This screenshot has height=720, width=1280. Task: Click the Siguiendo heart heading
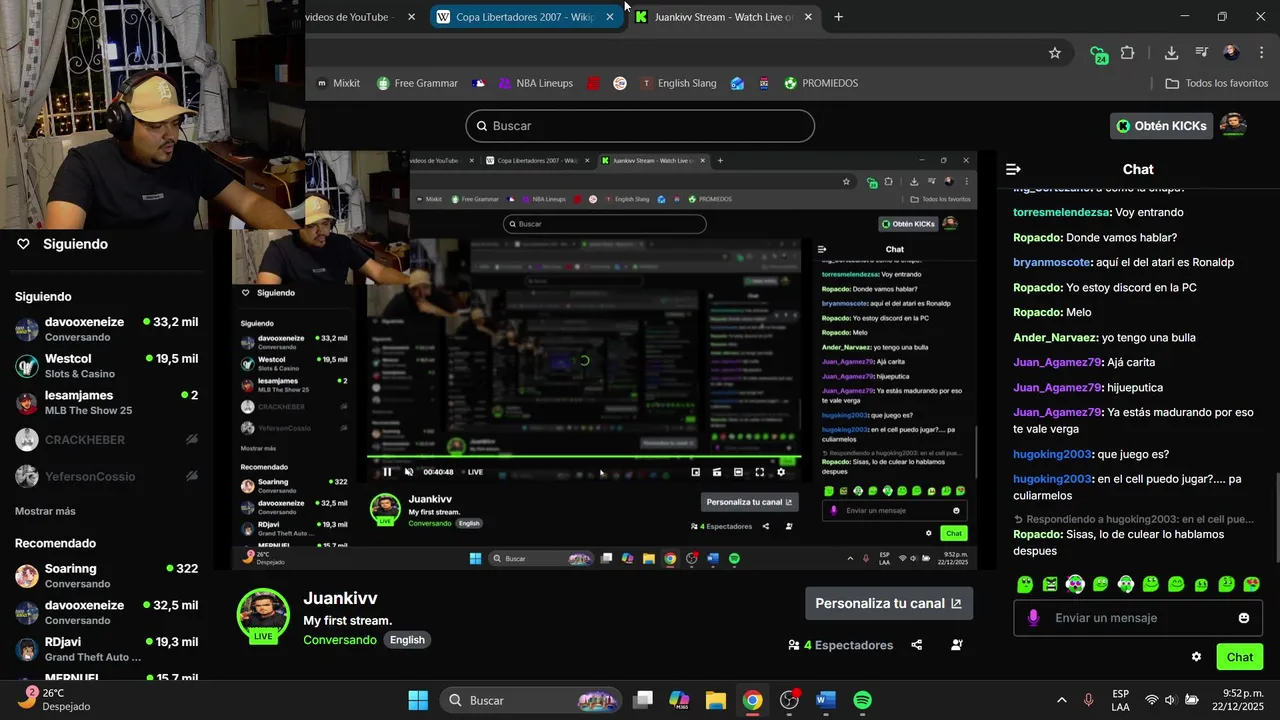(x=62, y=244)
